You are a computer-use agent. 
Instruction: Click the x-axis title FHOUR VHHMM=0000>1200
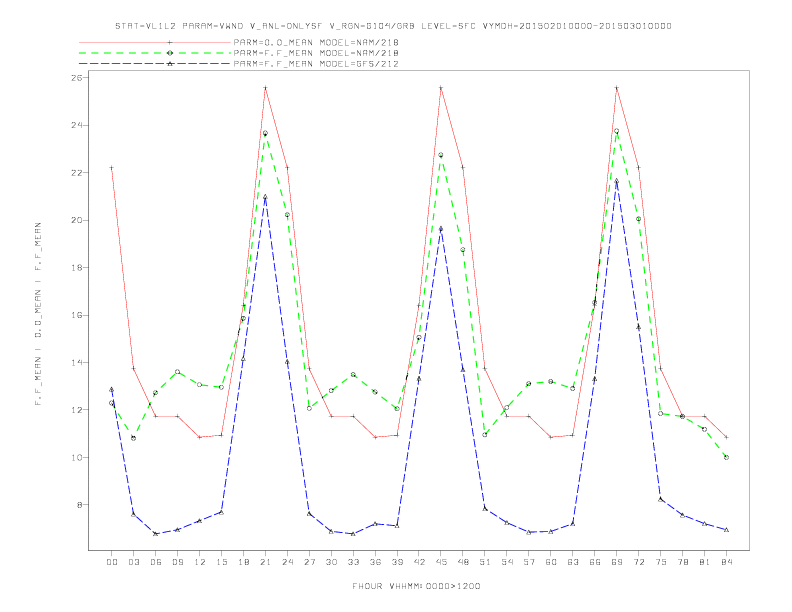416,586
